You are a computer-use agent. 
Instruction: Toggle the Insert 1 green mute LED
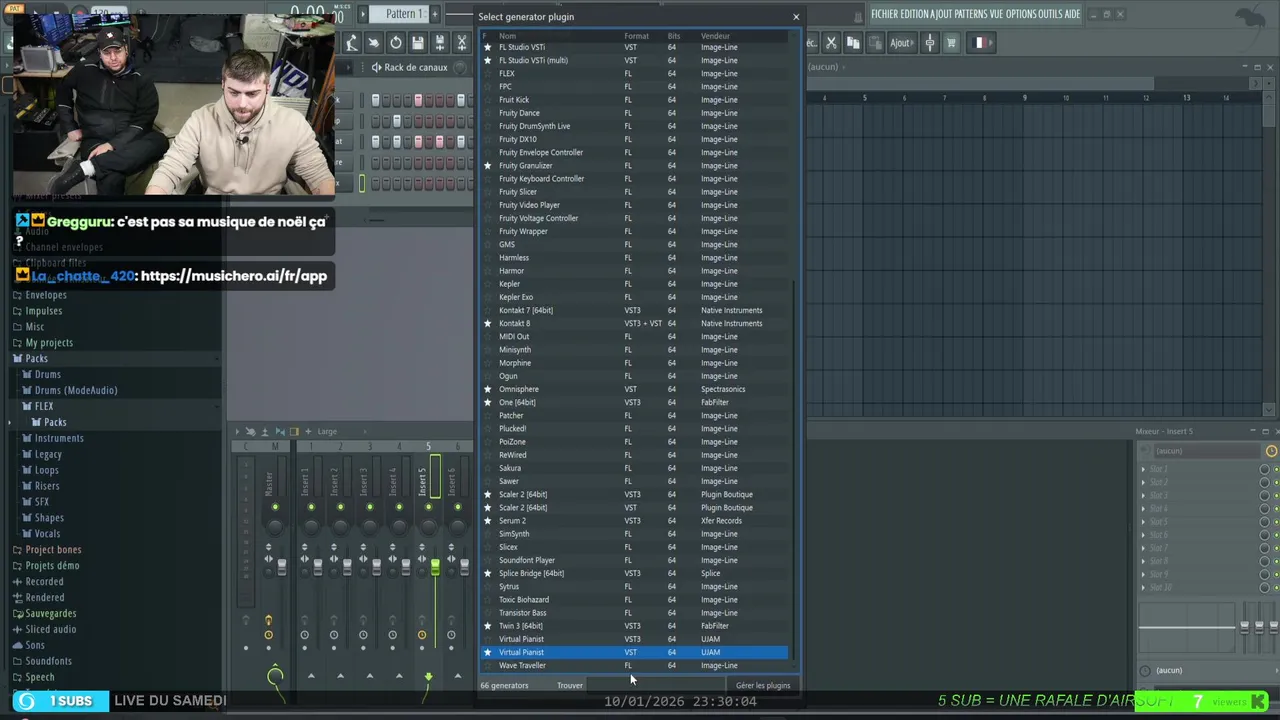tap(311, 507)
